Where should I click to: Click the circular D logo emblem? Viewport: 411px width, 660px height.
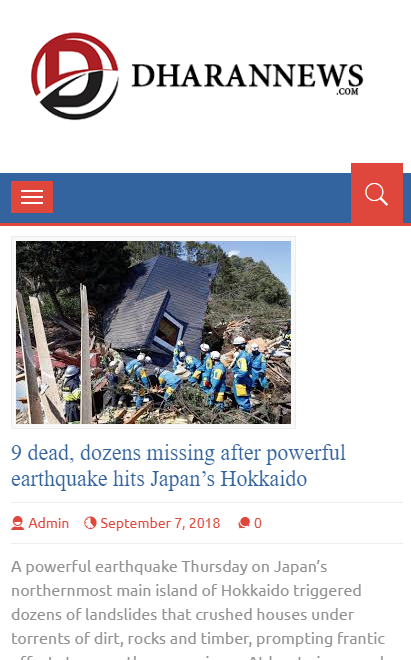tap(75, 76)
